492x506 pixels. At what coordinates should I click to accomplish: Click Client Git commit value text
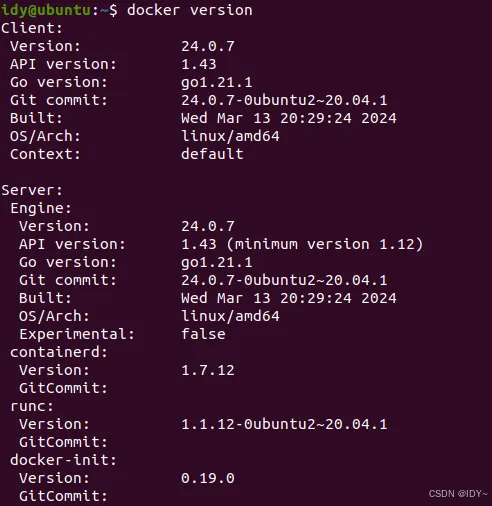284,100
